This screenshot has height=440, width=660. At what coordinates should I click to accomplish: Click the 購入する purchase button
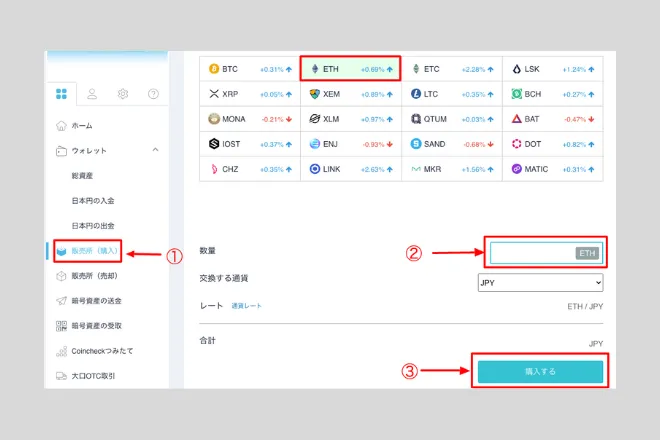pos(540,371)
